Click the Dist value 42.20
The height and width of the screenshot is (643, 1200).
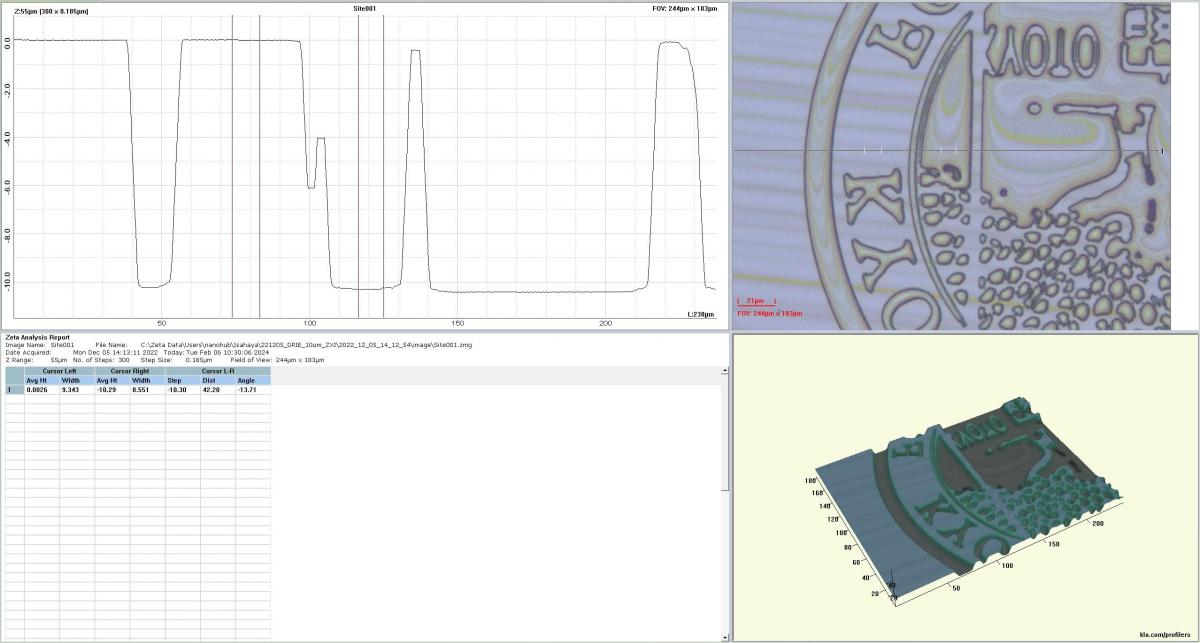point(217,390)
